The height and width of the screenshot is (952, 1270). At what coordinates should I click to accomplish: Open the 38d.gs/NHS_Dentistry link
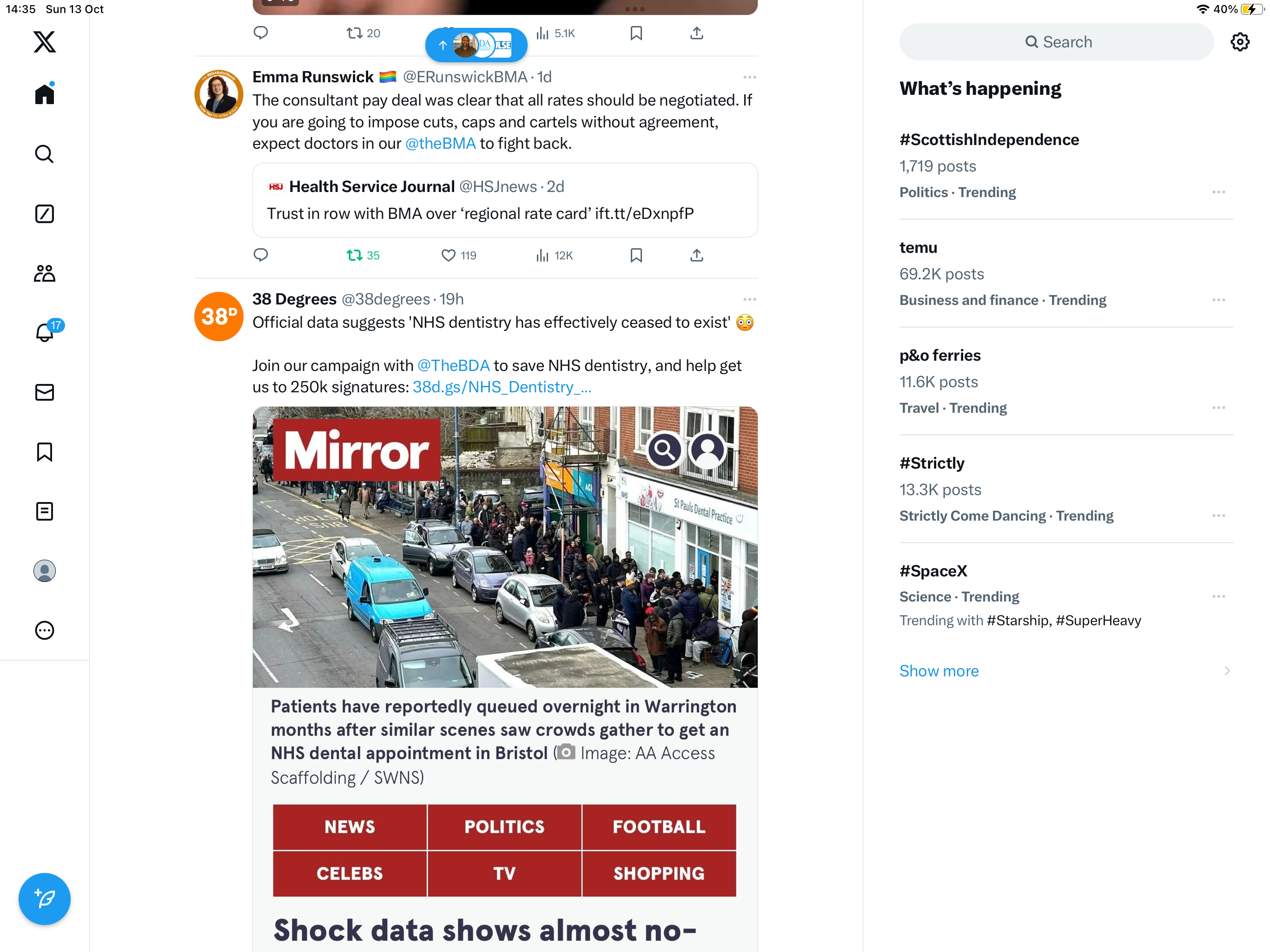click(x=502, y=387)
